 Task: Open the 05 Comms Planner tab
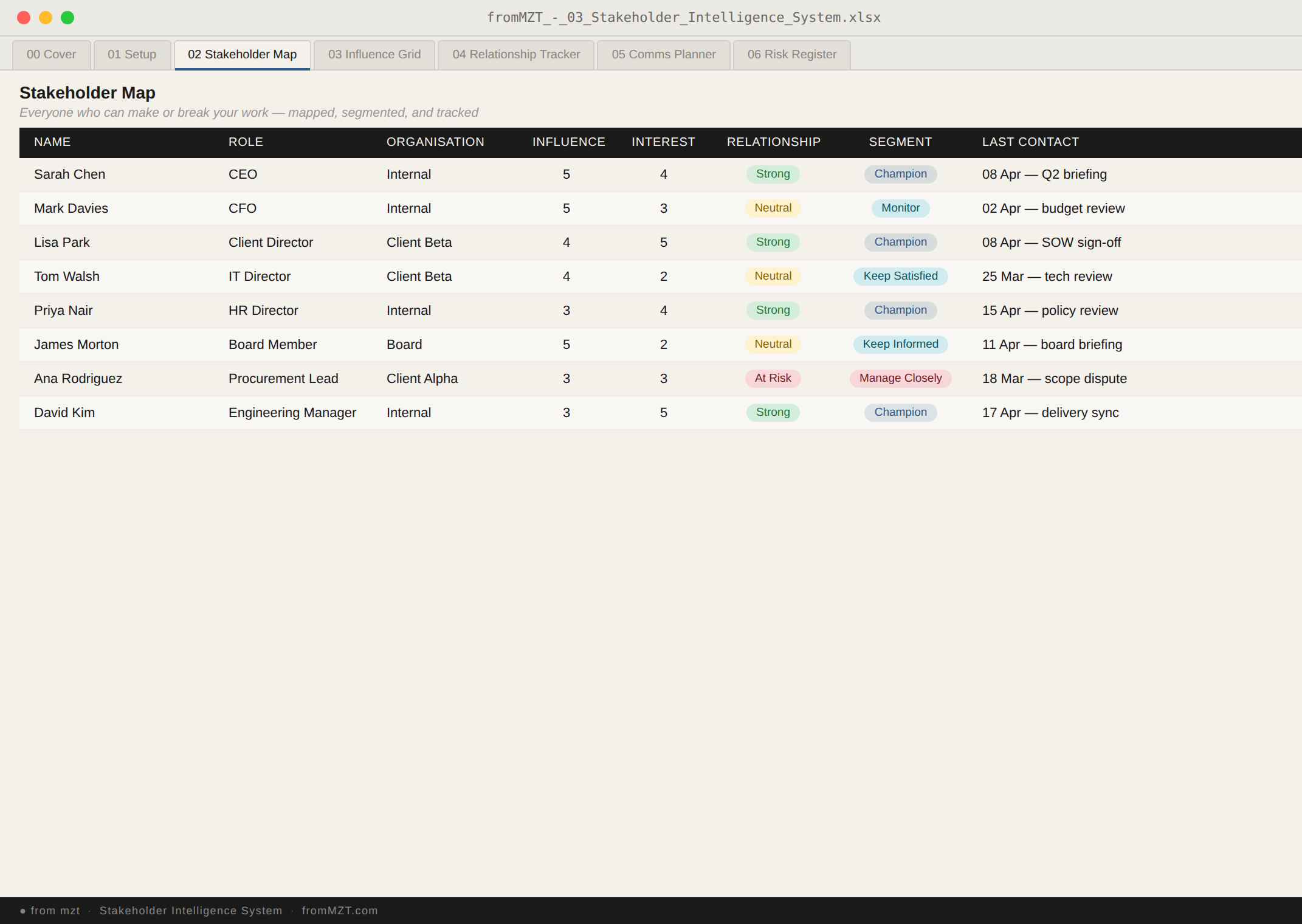664,55
